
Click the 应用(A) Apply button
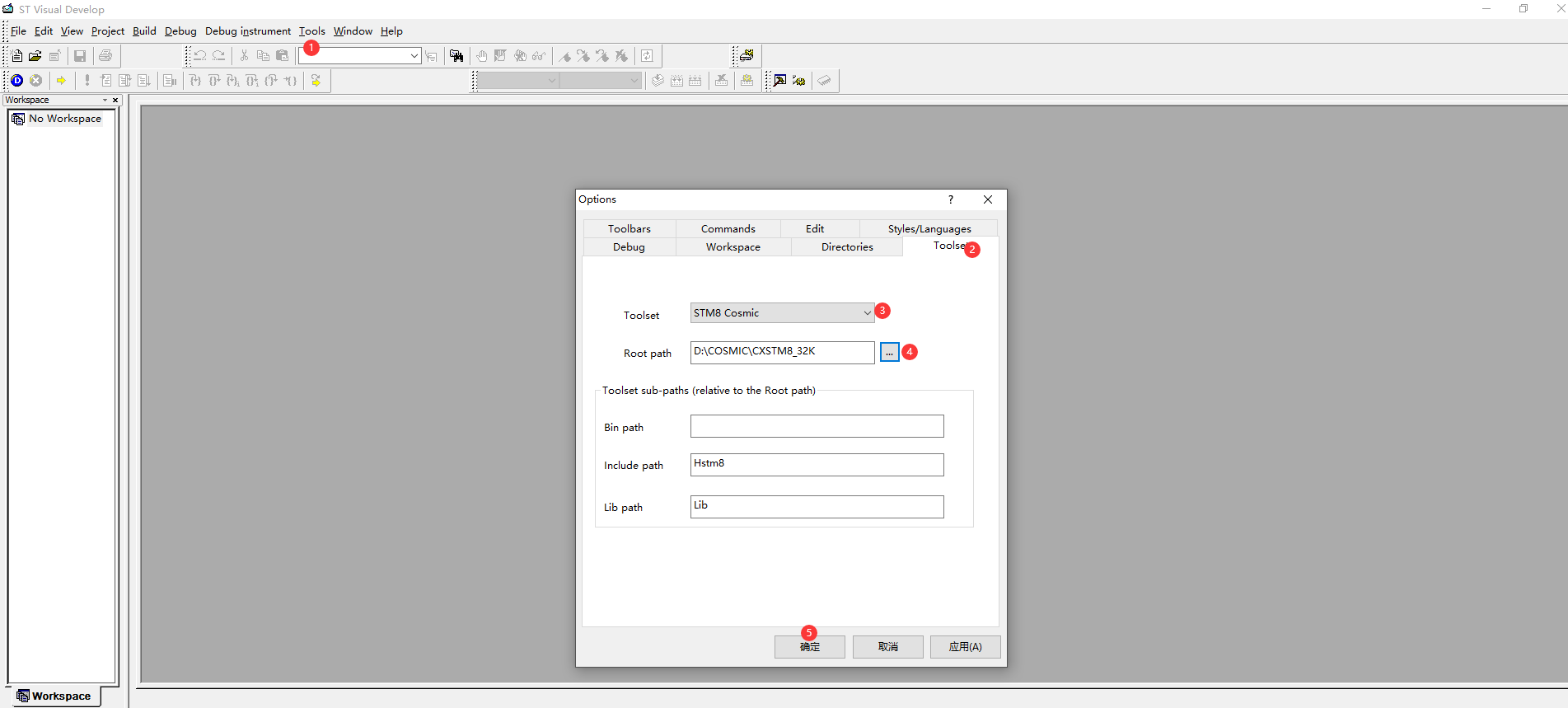tap(966, 647)
